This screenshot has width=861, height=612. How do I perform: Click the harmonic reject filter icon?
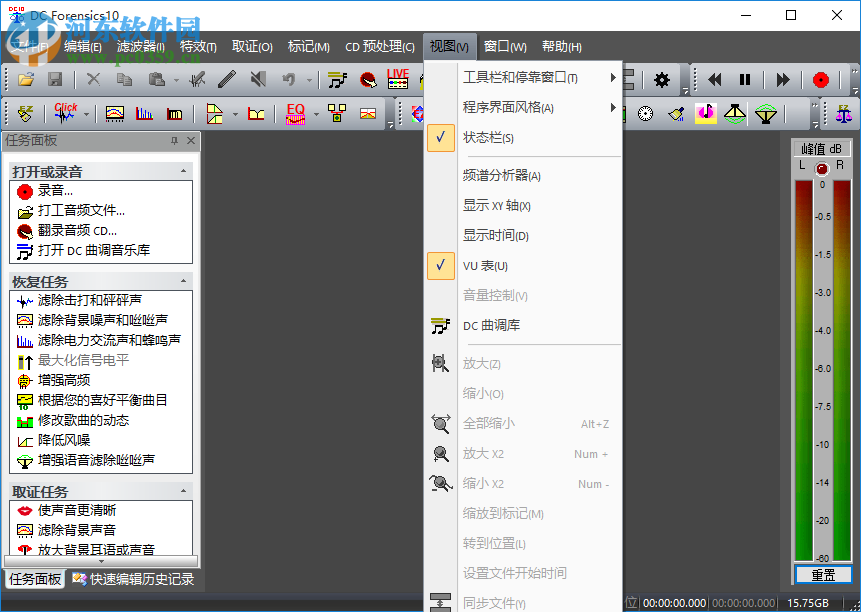click(x=144, y=114)
